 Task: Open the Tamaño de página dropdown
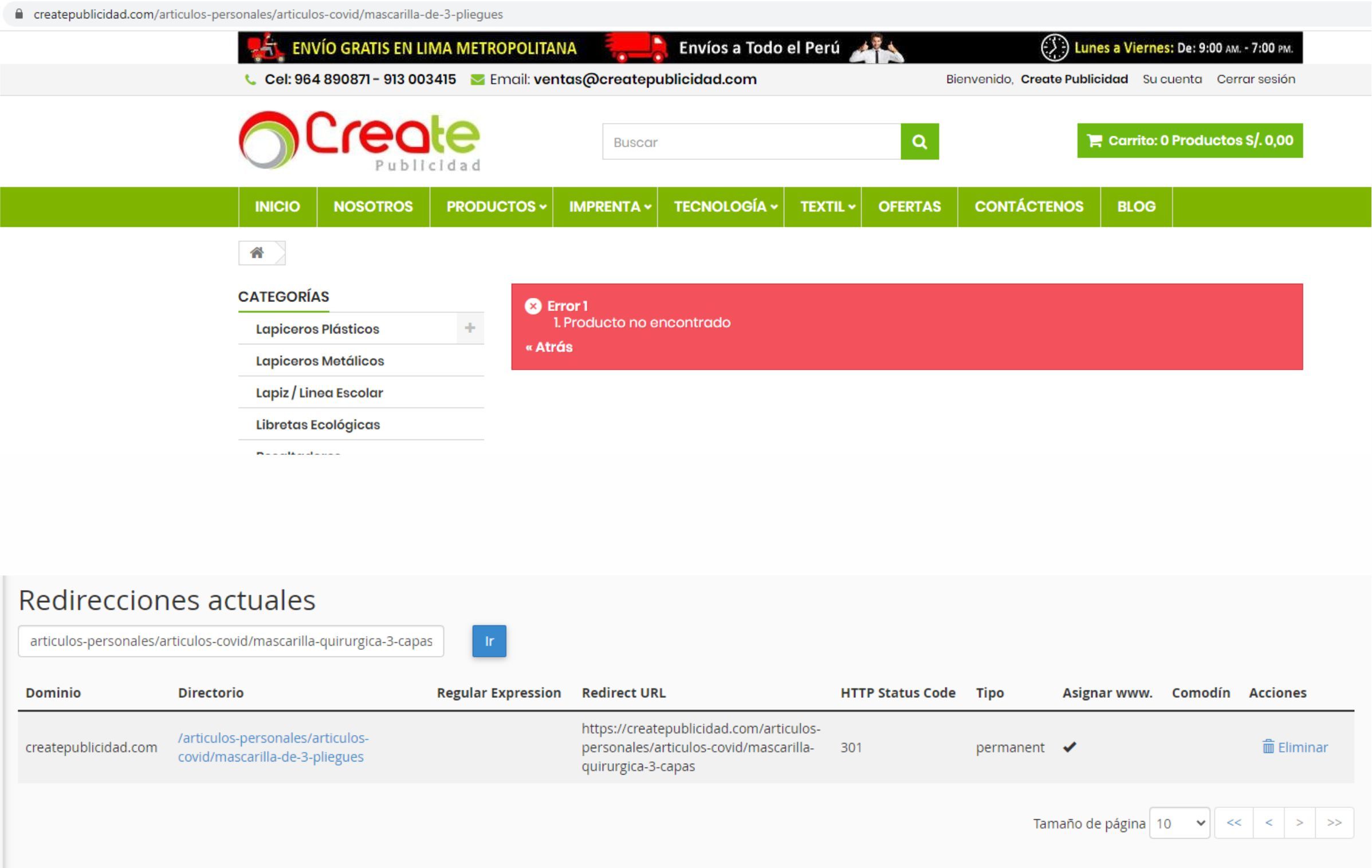click(1180, 823)
